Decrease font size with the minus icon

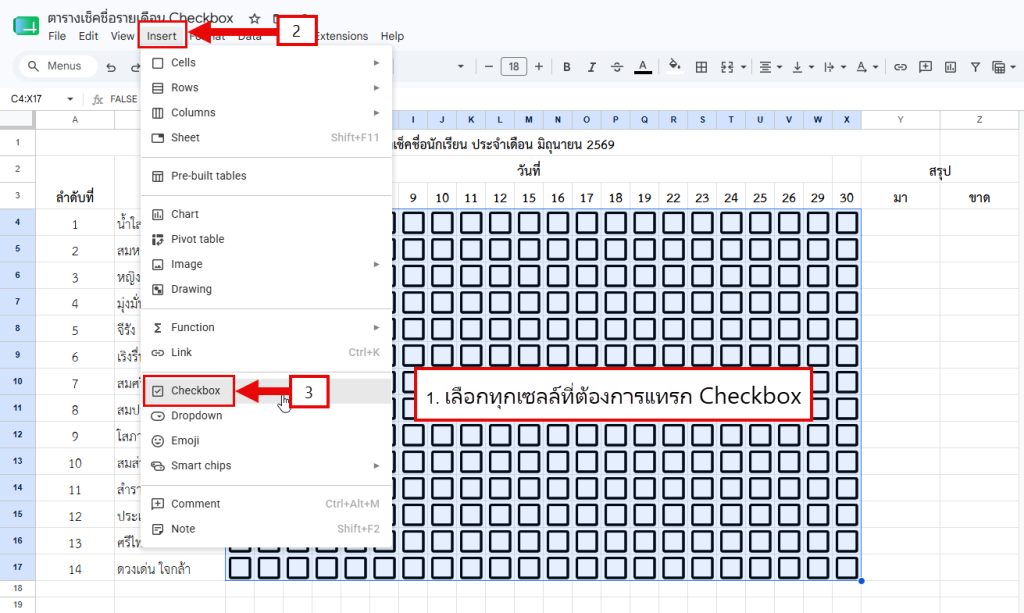click(488, 67)
